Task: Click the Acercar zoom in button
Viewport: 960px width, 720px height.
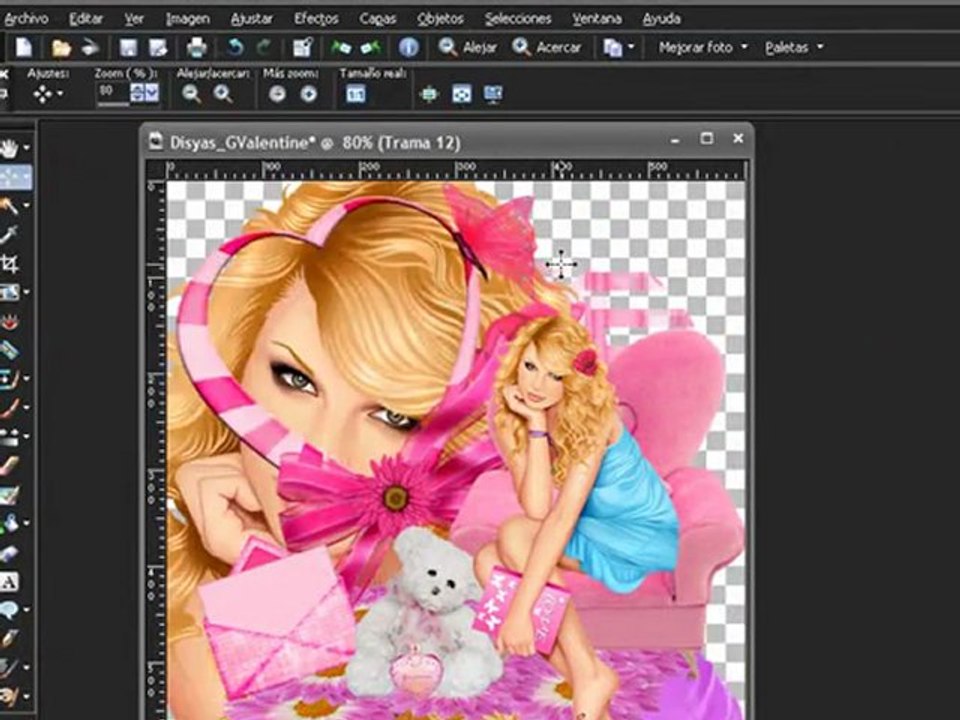Action: [x=547, y=47]
